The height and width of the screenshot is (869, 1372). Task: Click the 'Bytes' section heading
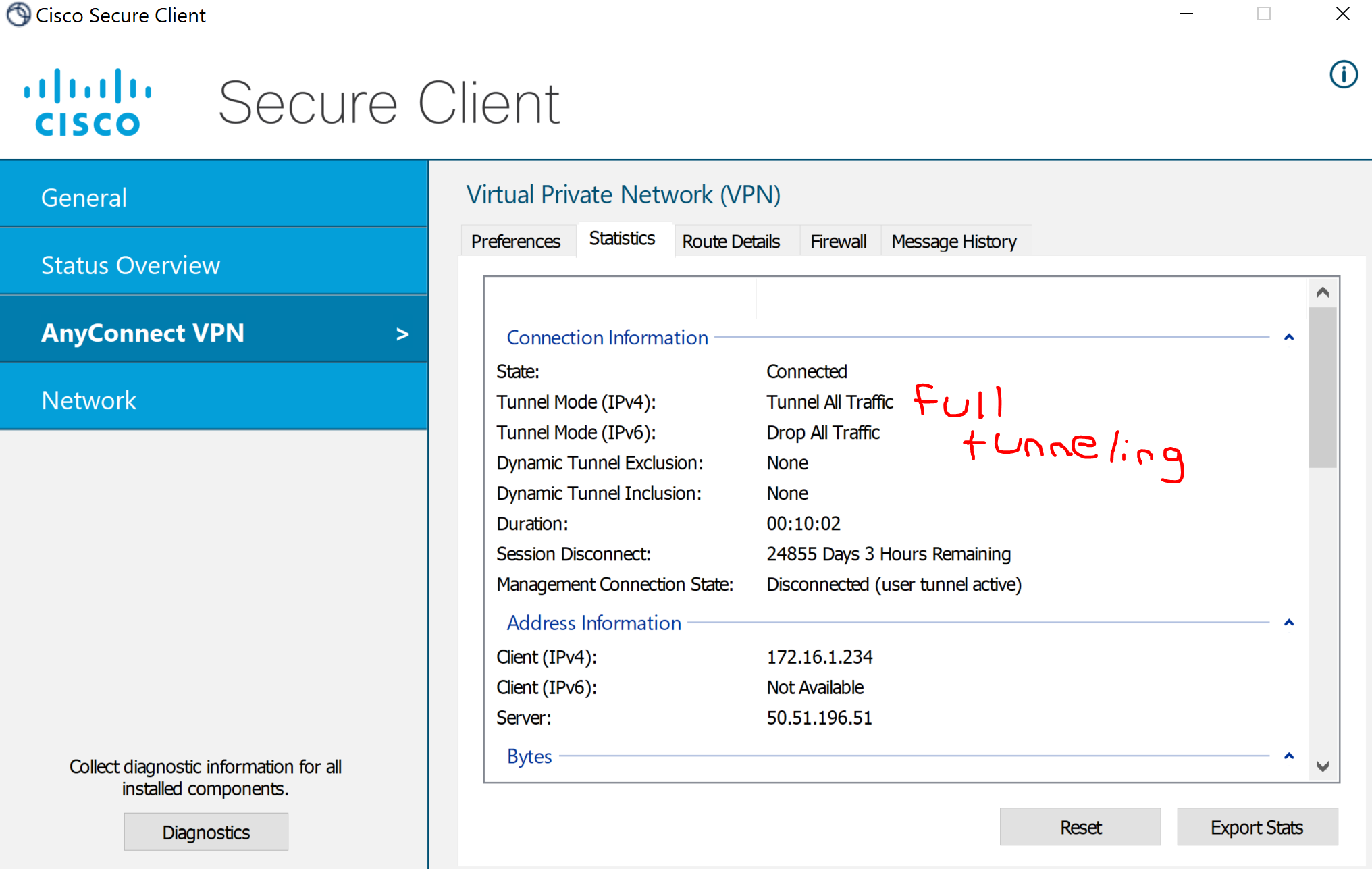click(529, 756)
